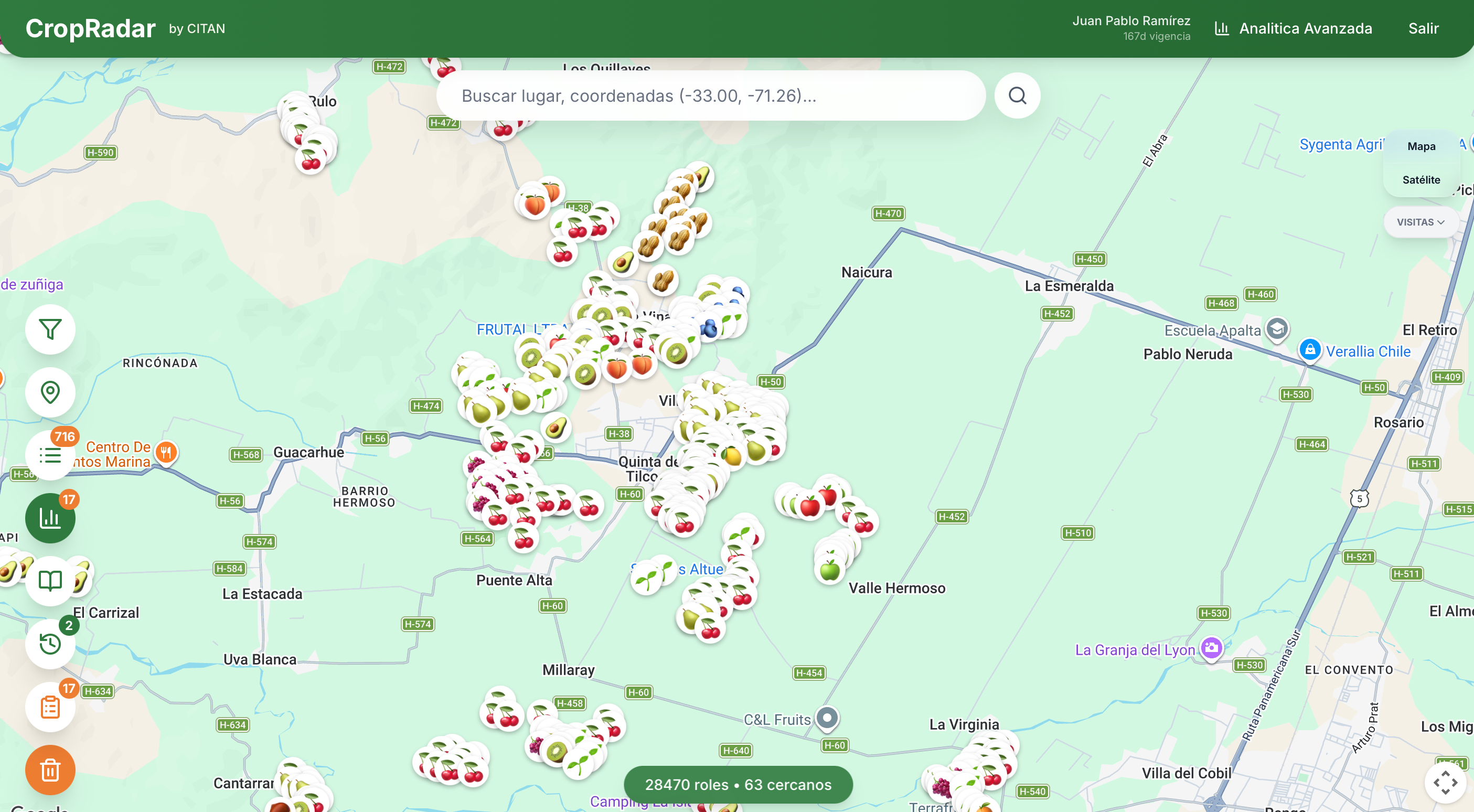Click the La Virginia place label
Image resolution: width=1474 pixels, height=812 pixels.
click(x=964, y=724)
